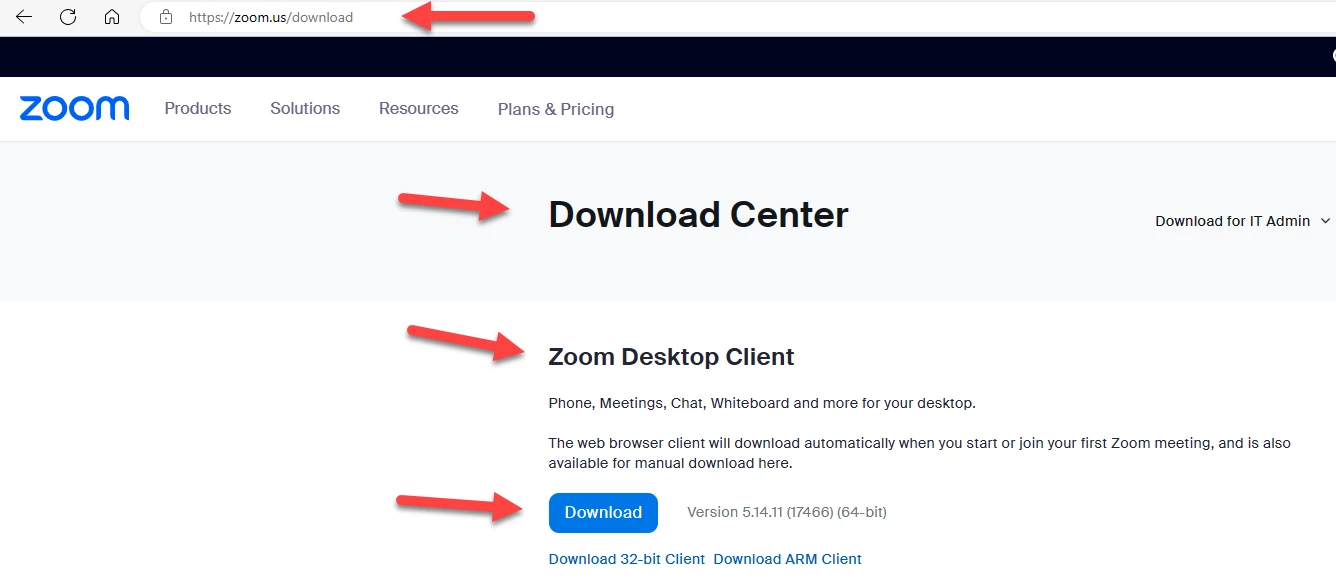Click the Download Center heading

click(x=698, y=215)
